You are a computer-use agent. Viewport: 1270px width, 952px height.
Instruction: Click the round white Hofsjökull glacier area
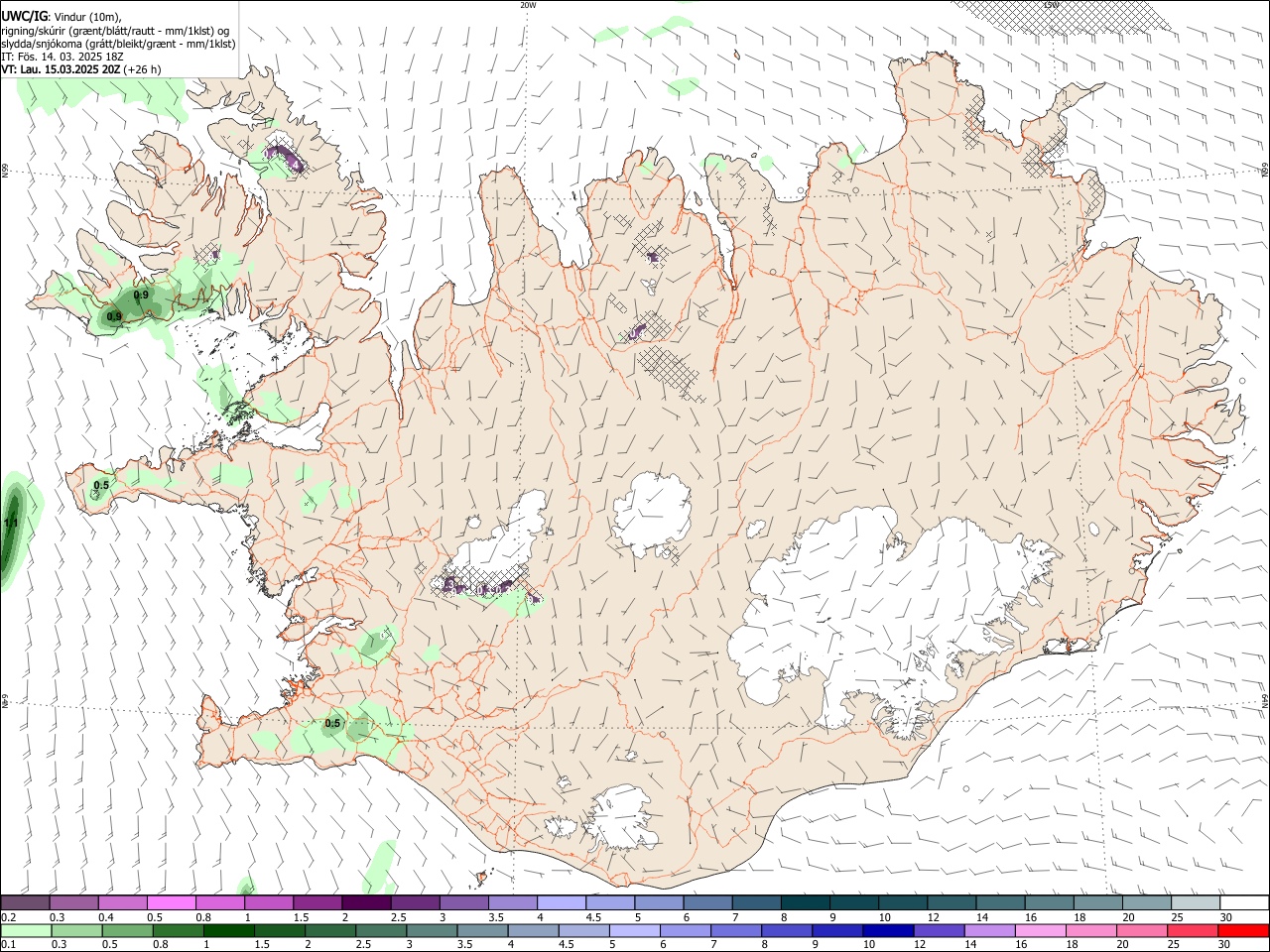(652, 513)
